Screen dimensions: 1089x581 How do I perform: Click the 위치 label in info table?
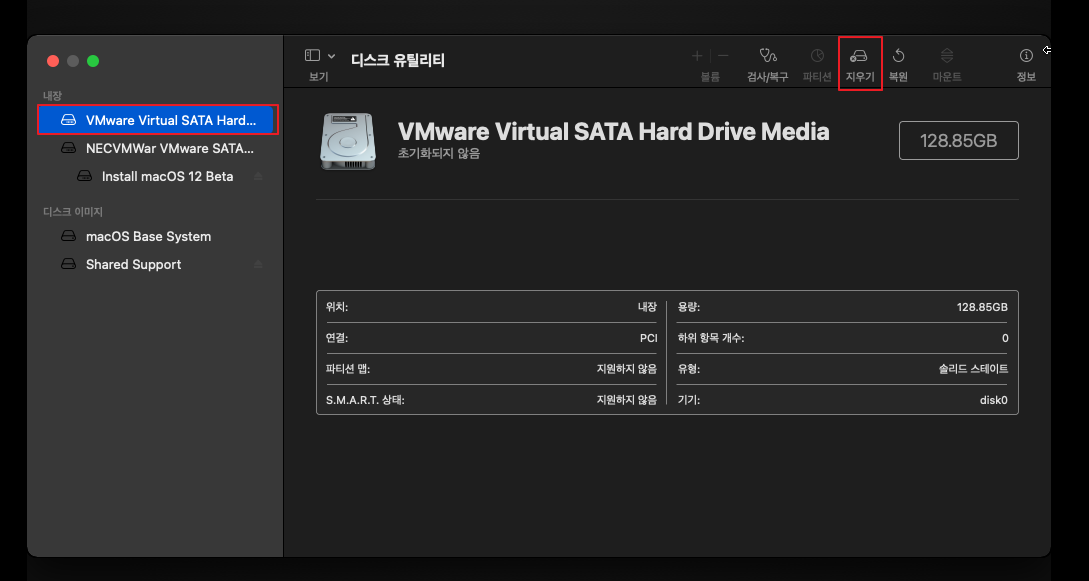pyautogui.click(x=337, y=307)
